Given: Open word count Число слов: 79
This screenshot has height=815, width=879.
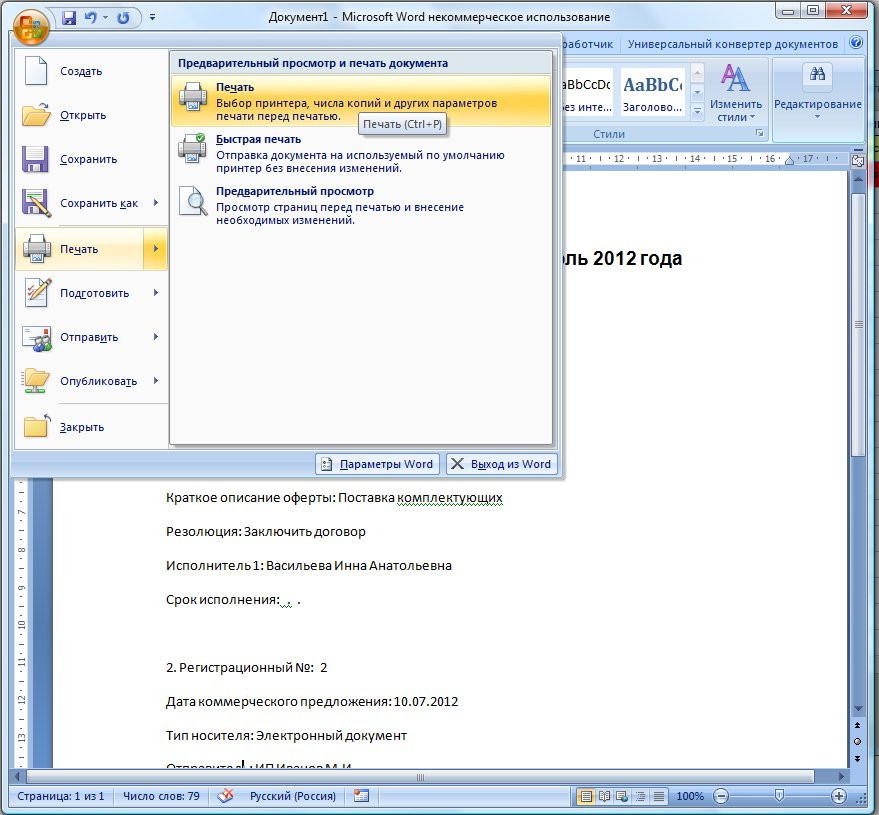Looking at the screenshot, I should coord(161,796).
